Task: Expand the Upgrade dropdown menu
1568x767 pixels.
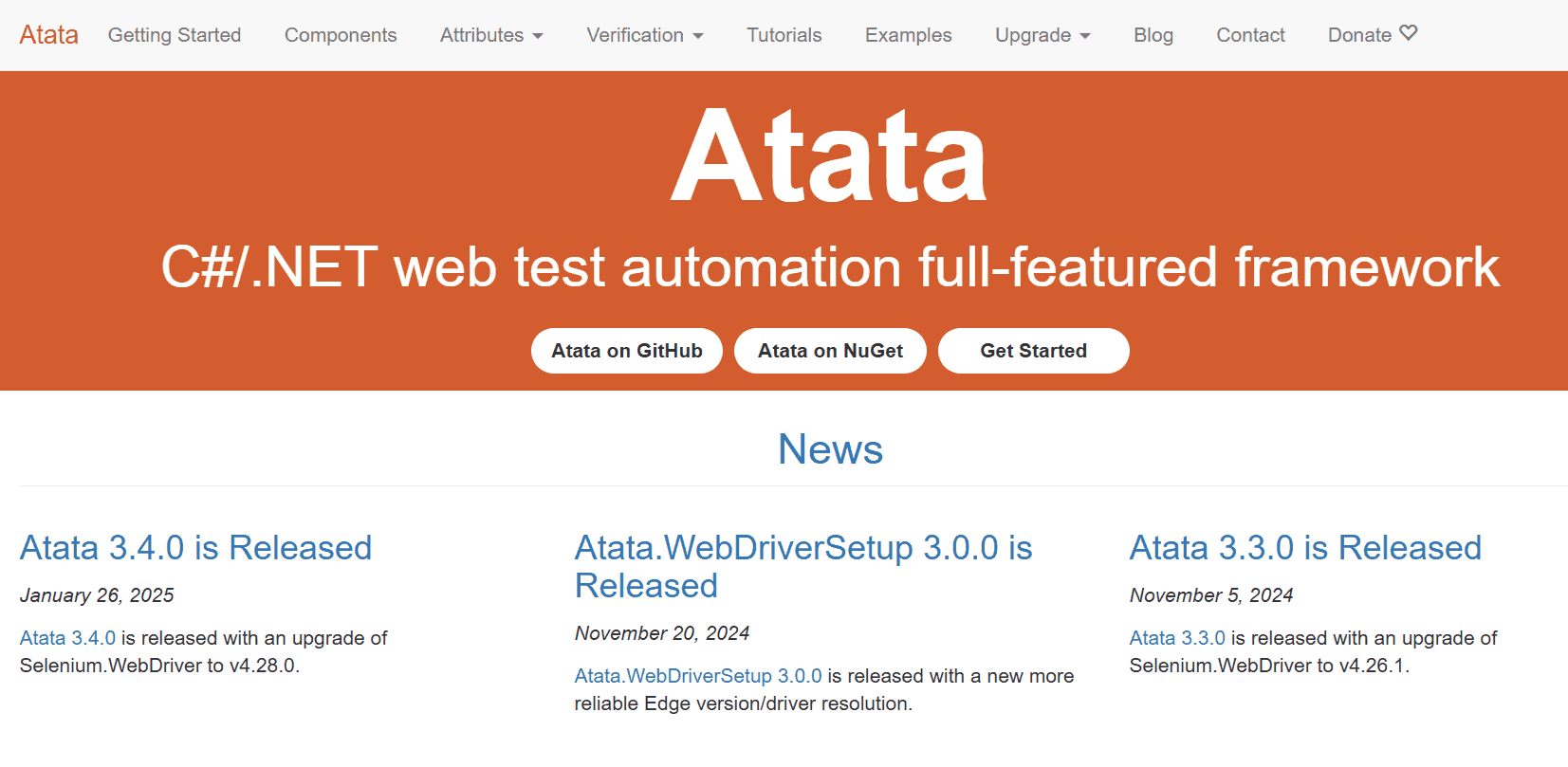Action: click(x=1042, y=35)
